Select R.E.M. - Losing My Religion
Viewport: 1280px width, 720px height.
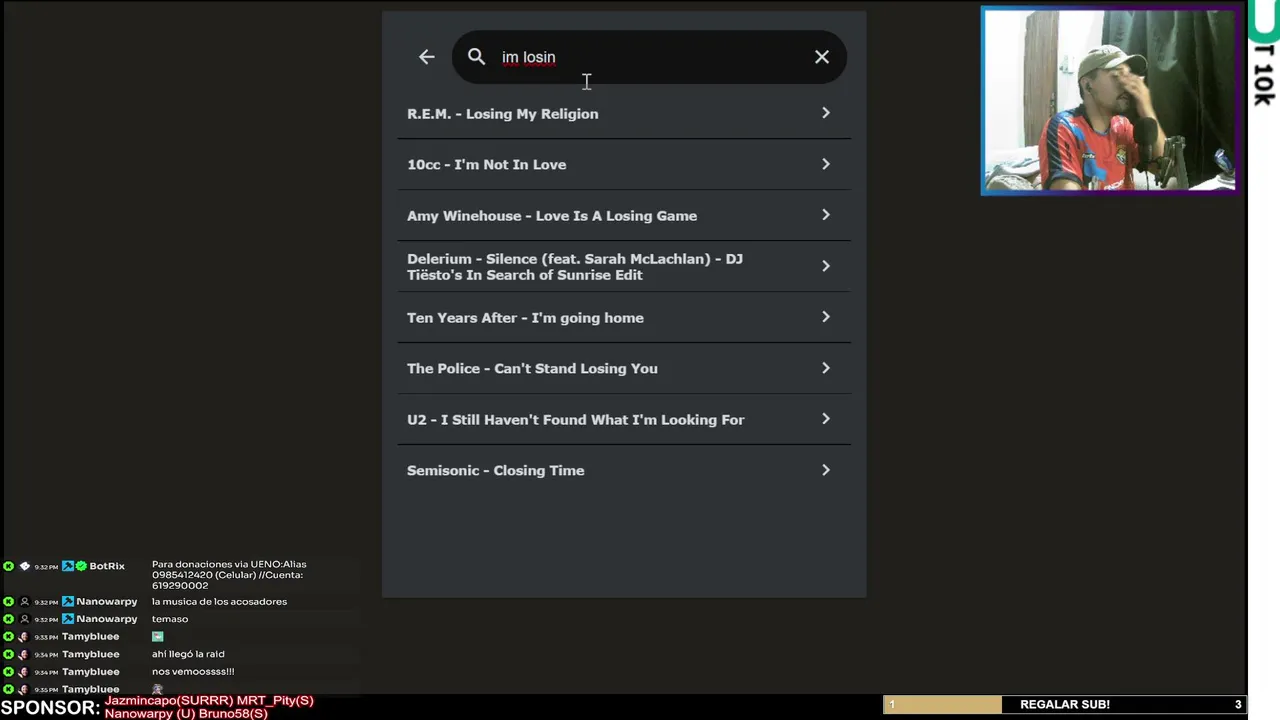point(624,113)
